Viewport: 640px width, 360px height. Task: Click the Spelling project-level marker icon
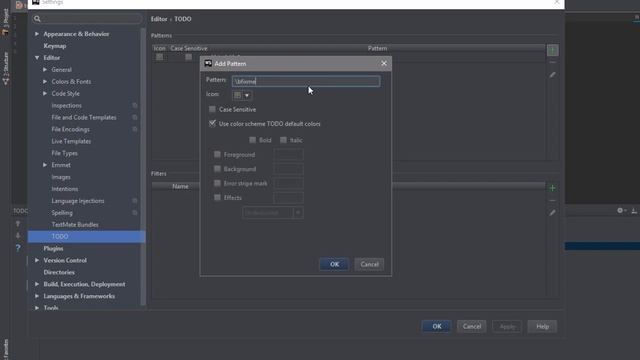(135, 213)
